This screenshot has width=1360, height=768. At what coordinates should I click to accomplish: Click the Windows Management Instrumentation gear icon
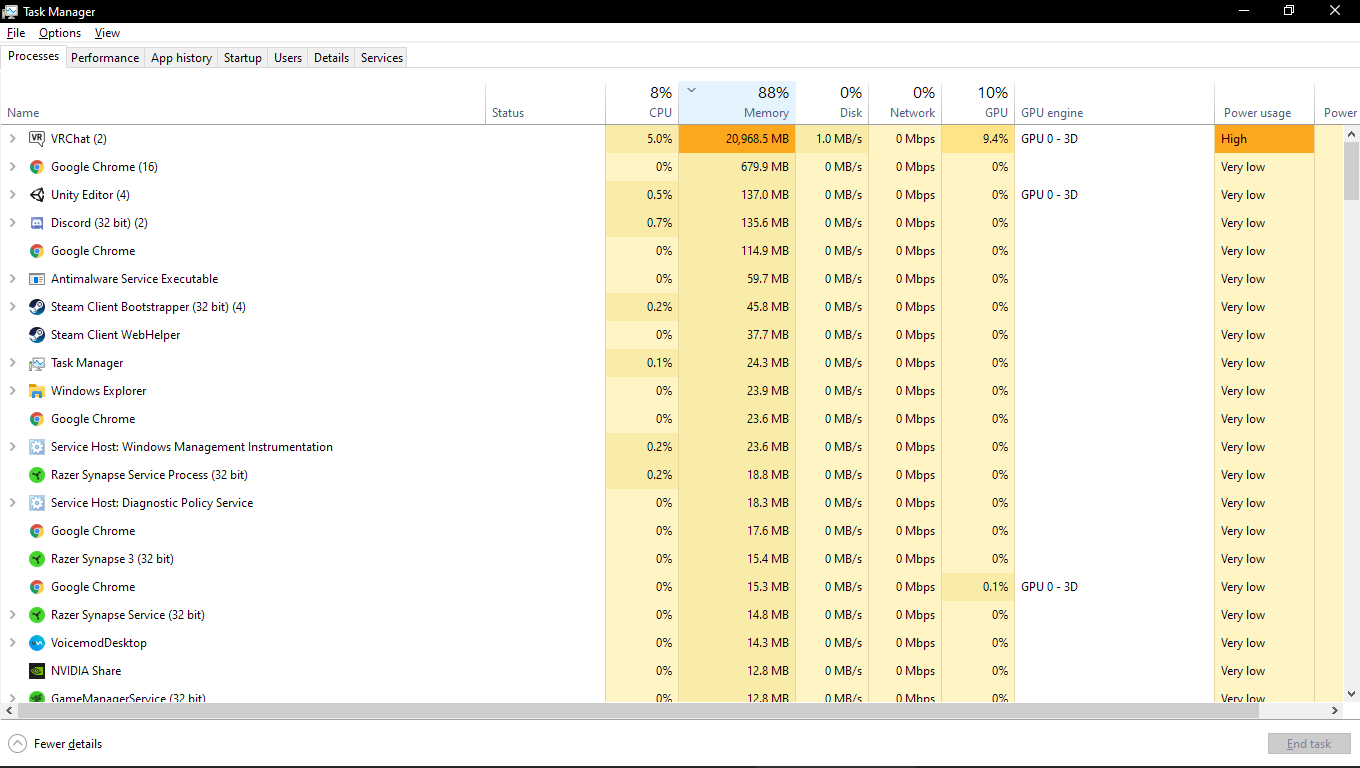click(37, 447)
